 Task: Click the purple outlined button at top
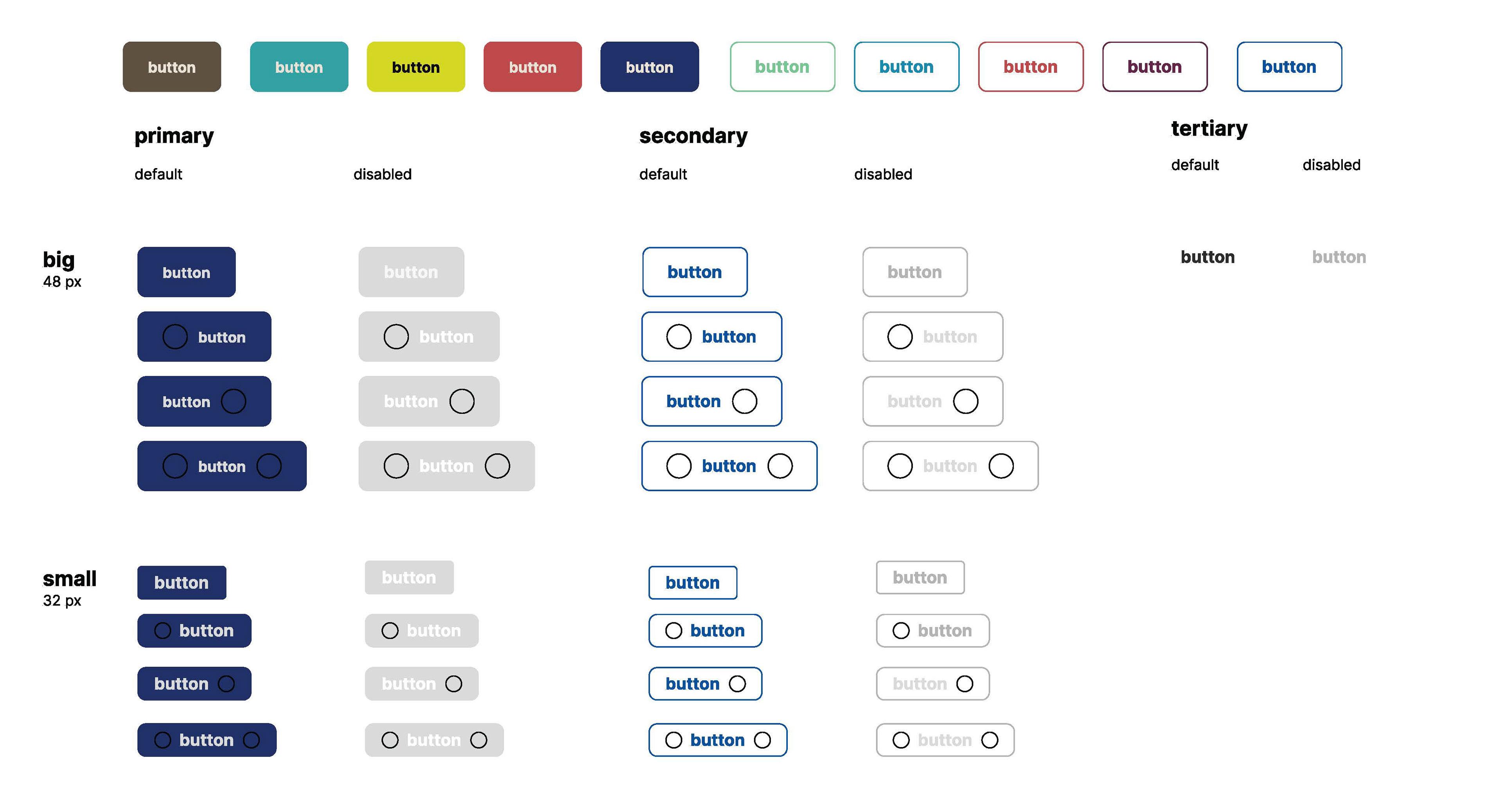click(1155, 67)
